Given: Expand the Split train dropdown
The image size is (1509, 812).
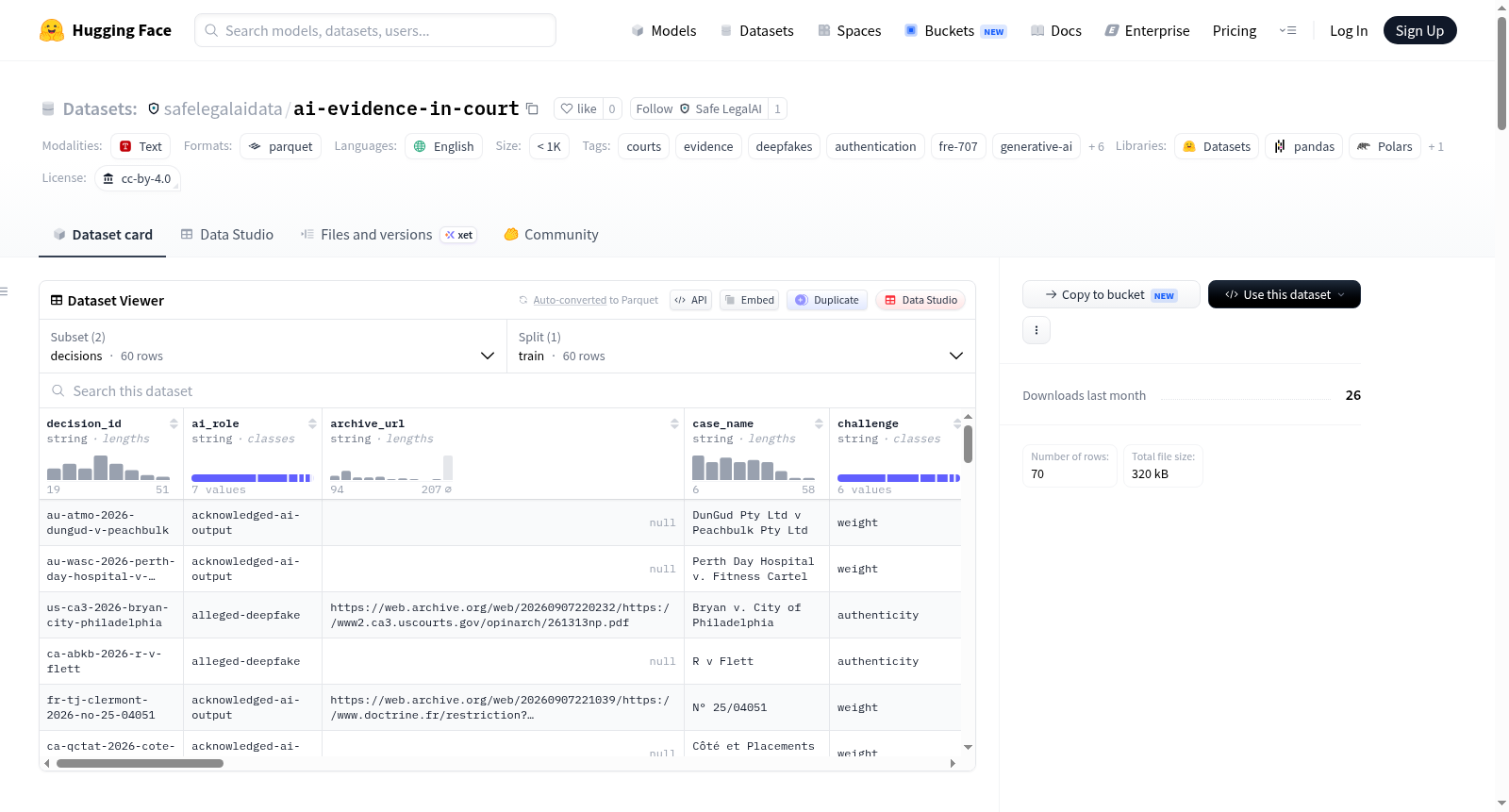Looking at the screenshot, I should click(740, 346).
